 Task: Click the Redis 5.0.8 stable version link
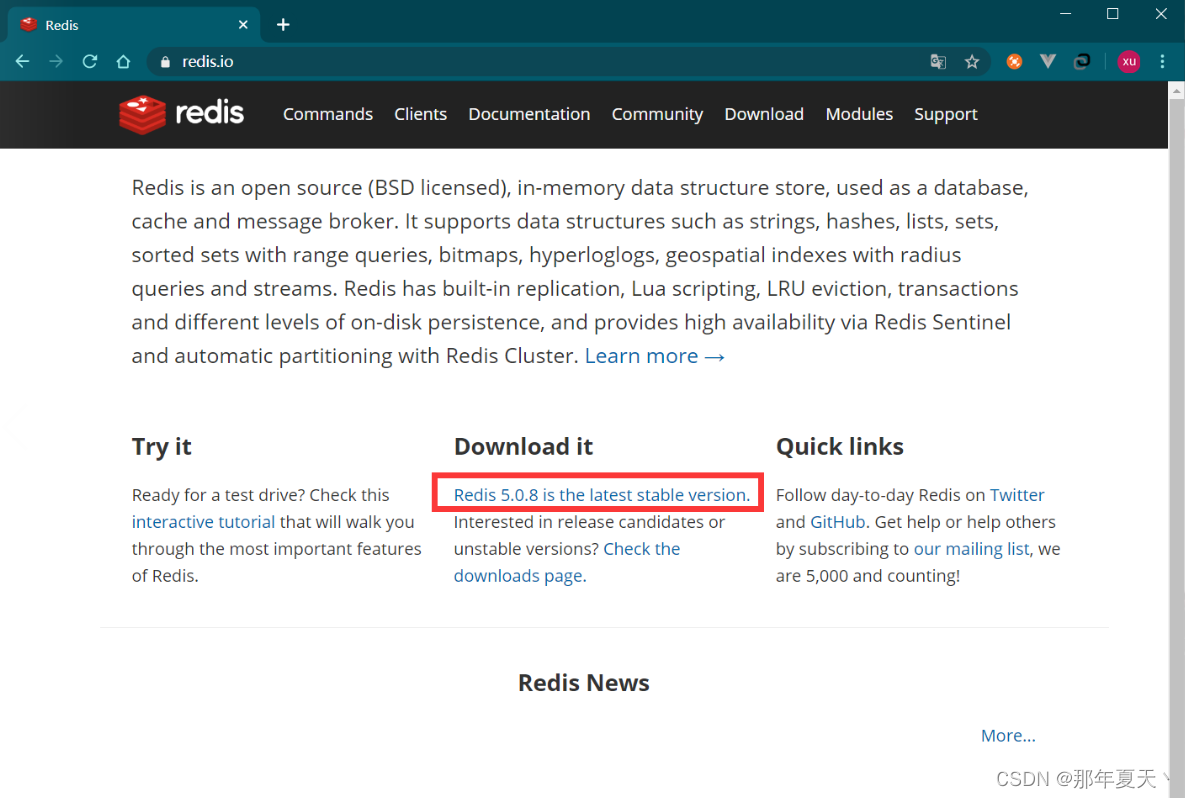602,494
